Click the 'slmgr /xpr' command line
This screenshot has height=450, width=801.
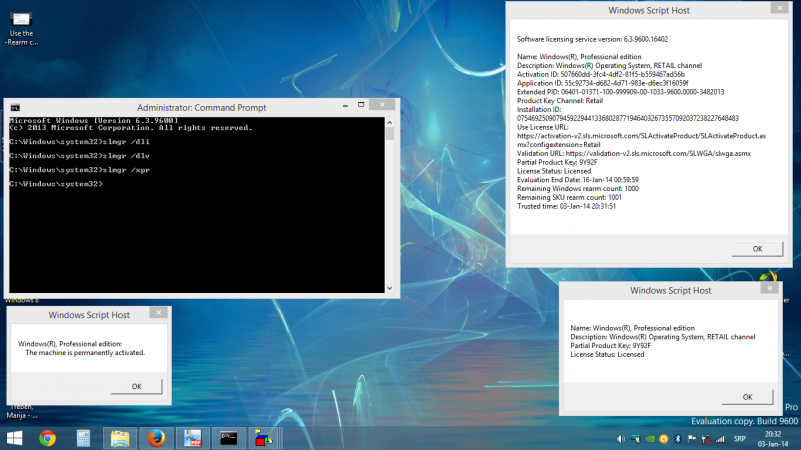[x=79, y=170]
